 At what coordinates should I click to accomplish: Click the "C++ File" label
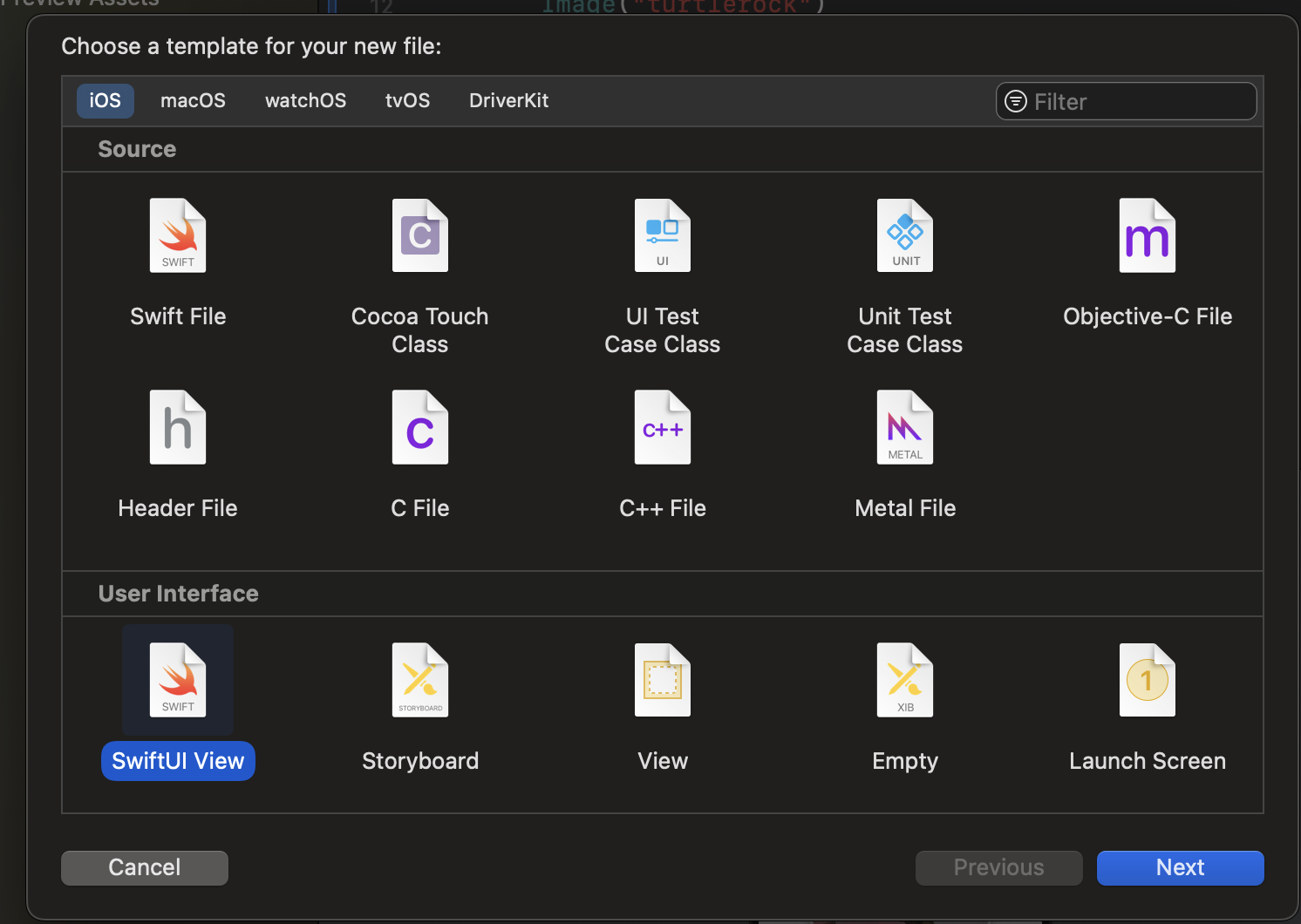coord(663,508)
